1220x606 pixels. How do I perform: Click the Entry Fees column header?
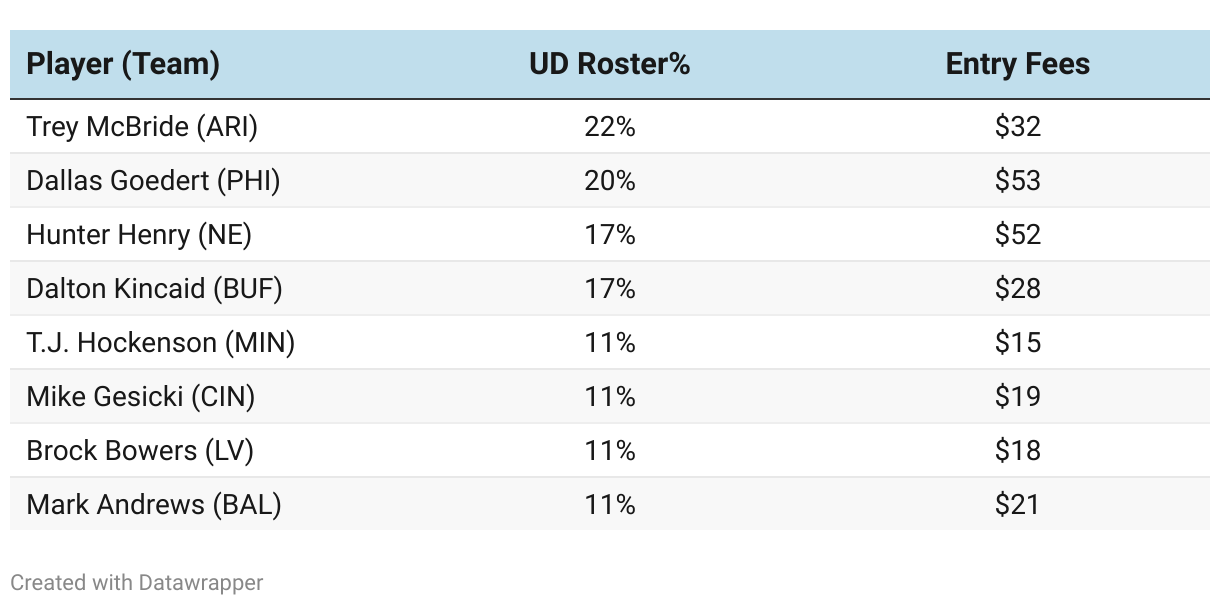tap(1017, 64)
